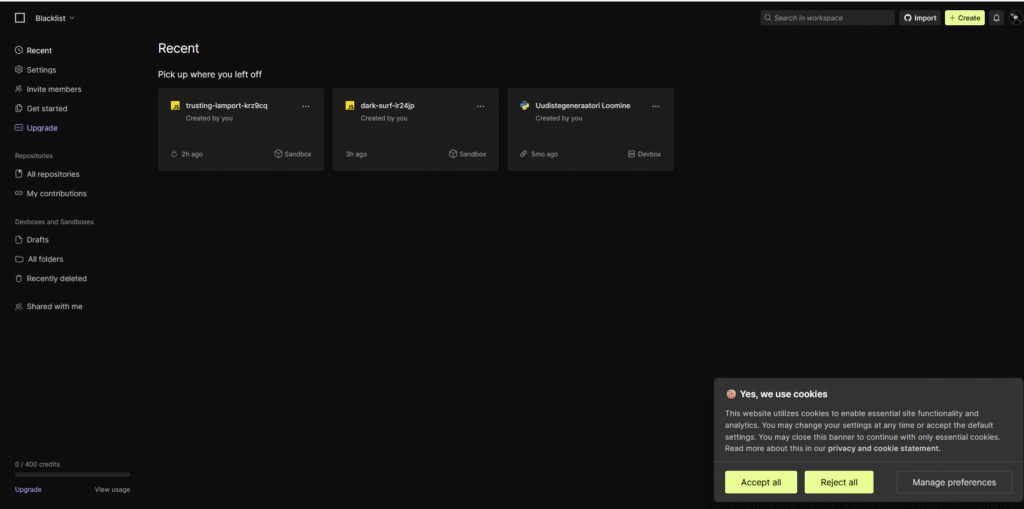Screen dimensions: 1024x509
Task: Click the notifications bell icon
Action: tap(996, 18)
